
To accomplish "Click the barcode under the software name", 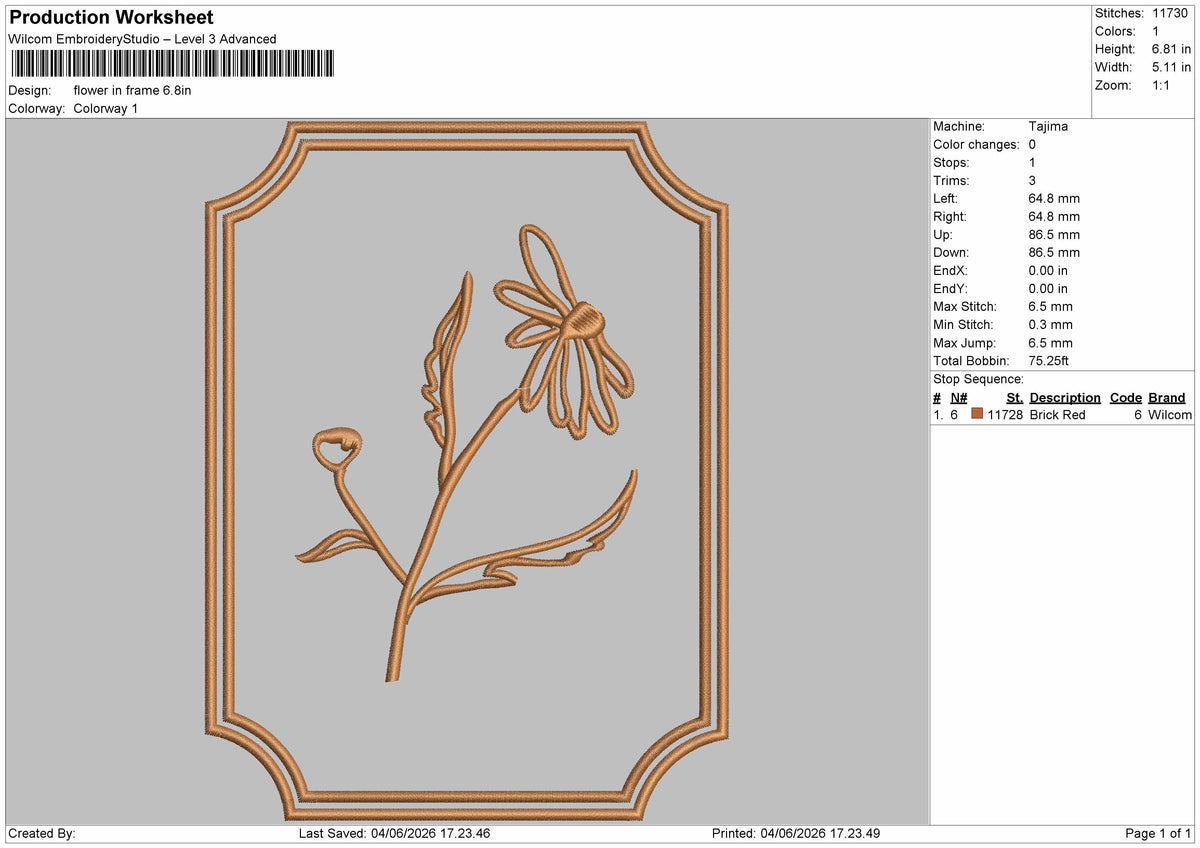I will (x=172, y=65).
